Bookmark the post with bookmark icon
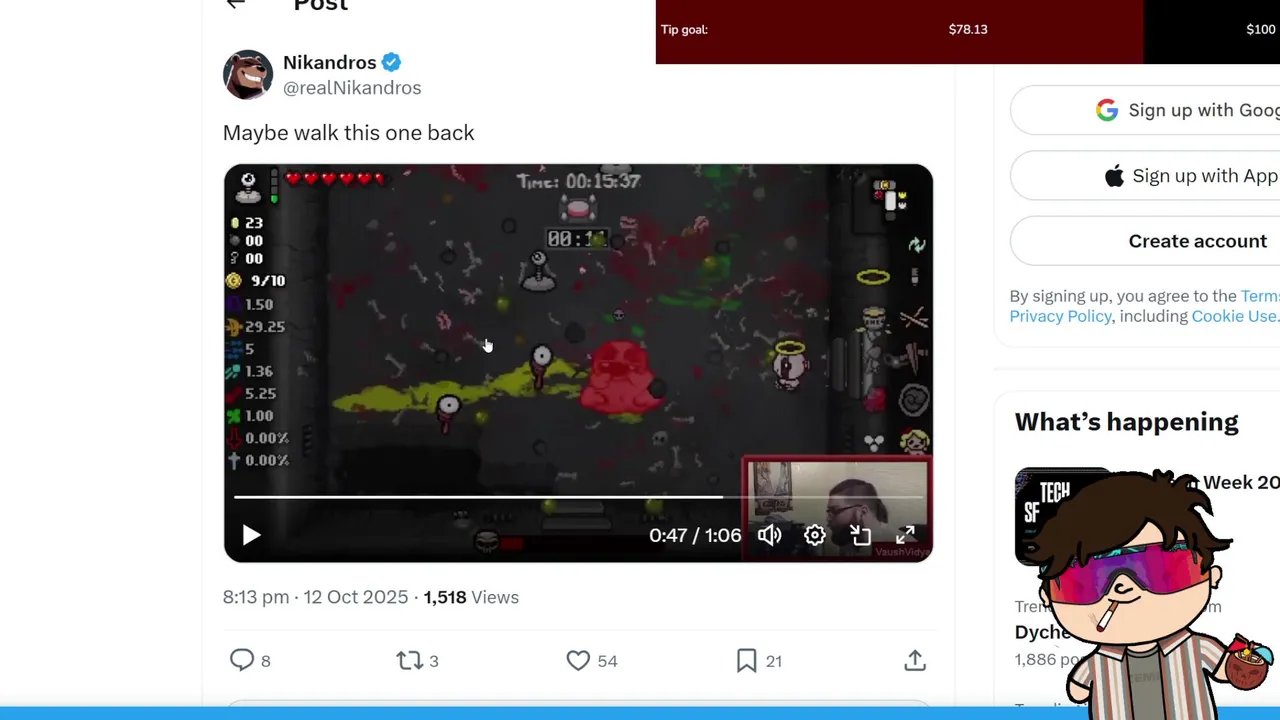This screenshot has width=1280, height=720. coord(746,660)
